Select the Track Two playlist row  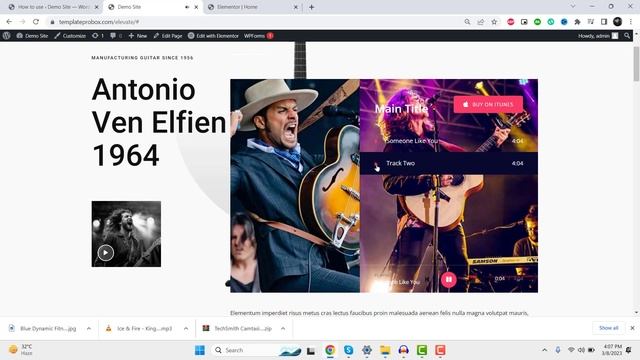pos(449,163)
